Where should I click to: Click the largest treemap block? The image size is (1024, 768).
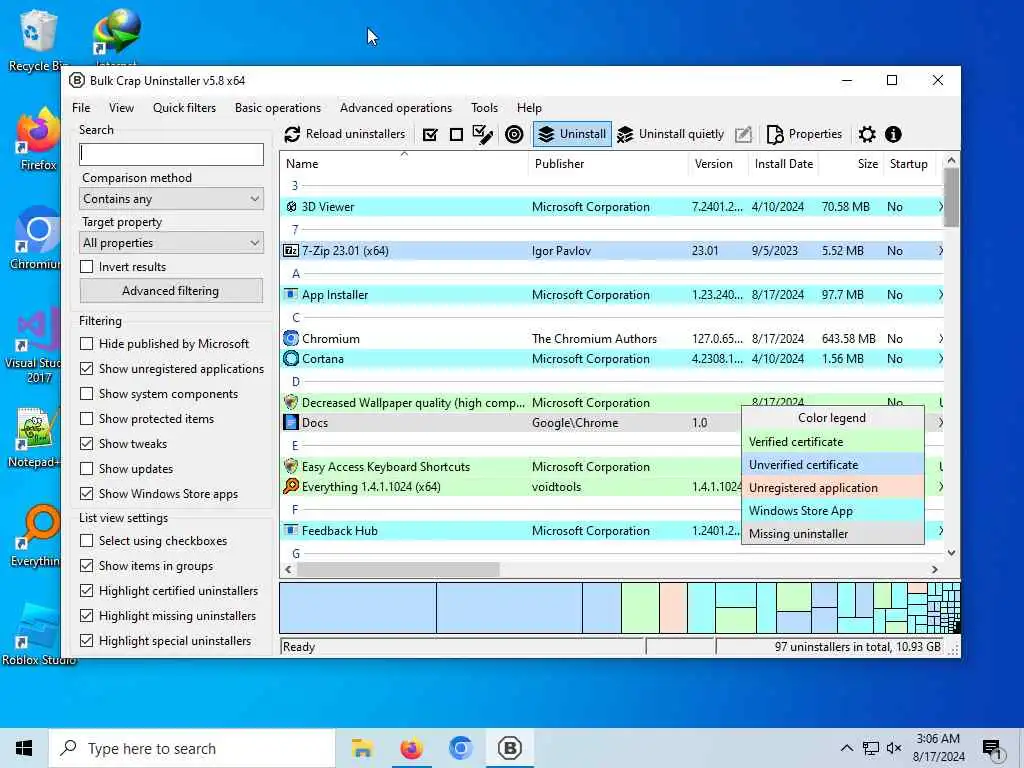(358, 608)
